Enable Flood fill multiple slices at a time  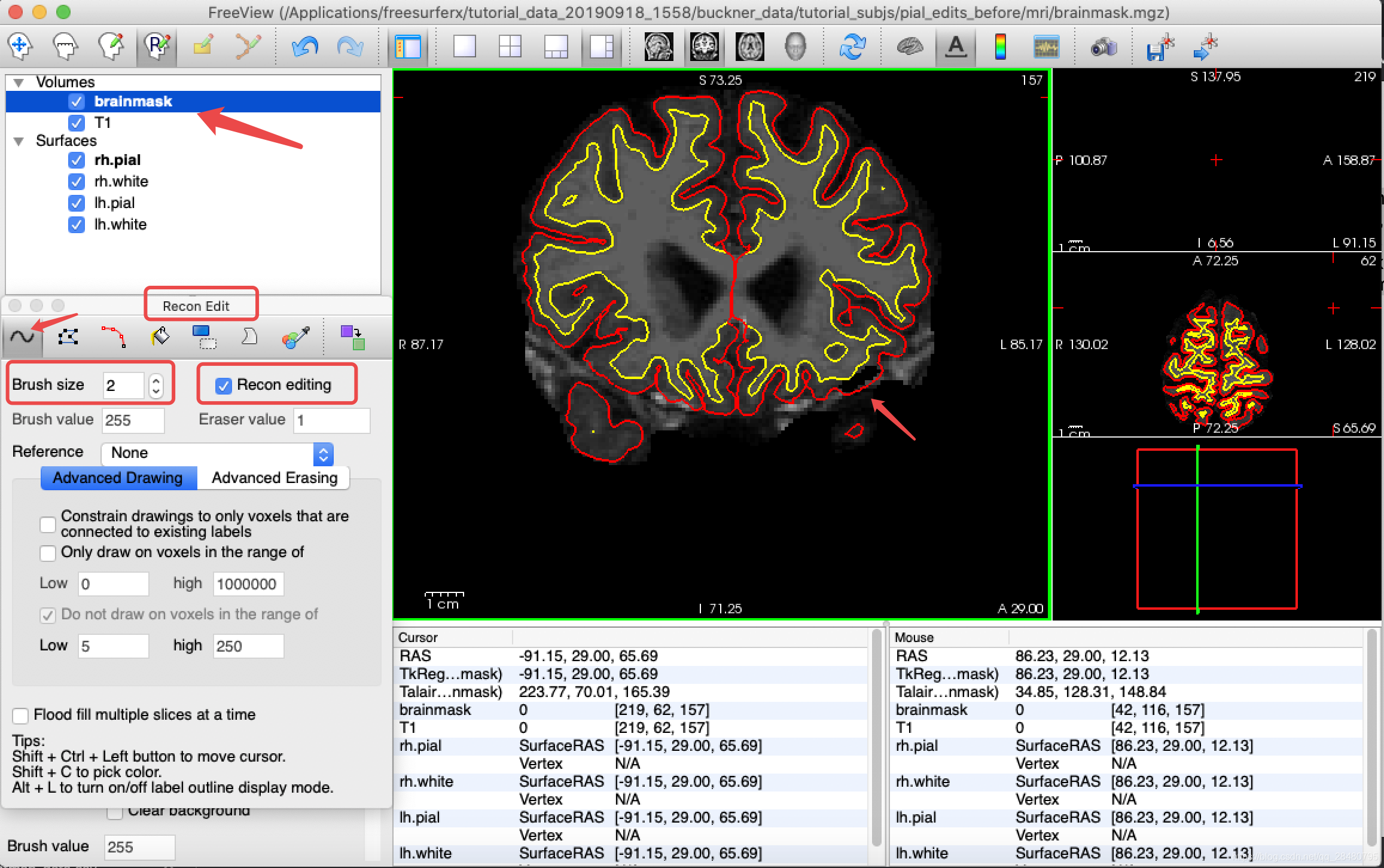(20, 716)
